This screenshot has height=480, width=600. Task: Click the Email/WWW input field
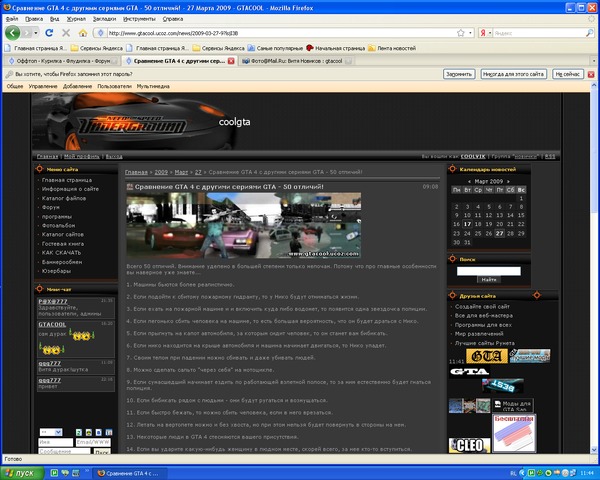point(93,442)
